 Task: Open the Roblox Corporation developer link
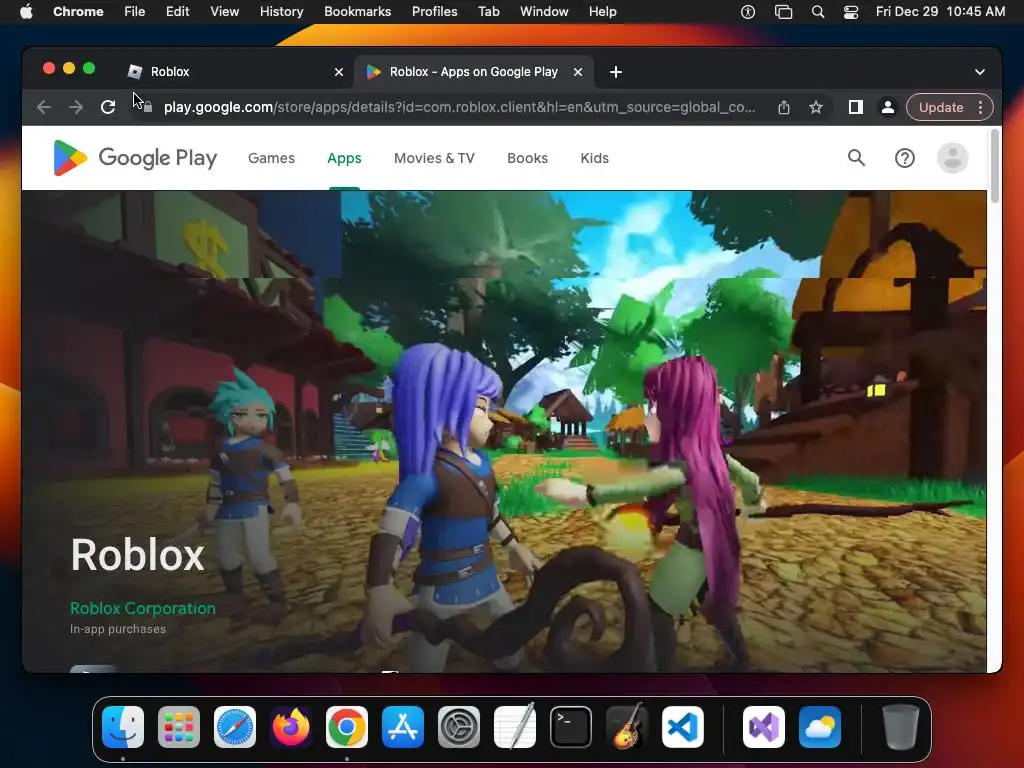pyautogui.click(x=143, y=608)
